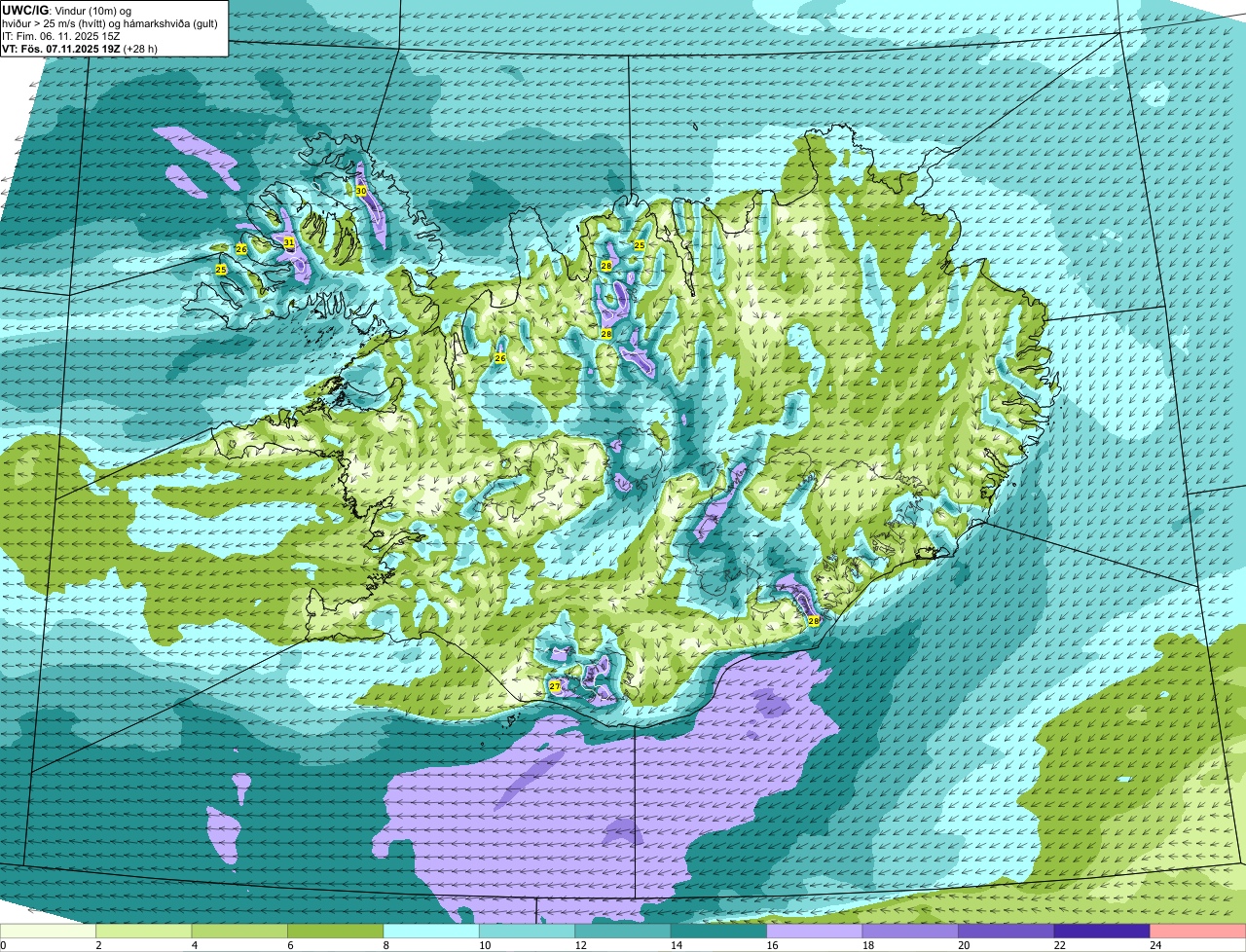
Task: Click the valid time "VT: Fös. 07.11.2025 19Z (+28 h)"
Action: pos(80,49)
